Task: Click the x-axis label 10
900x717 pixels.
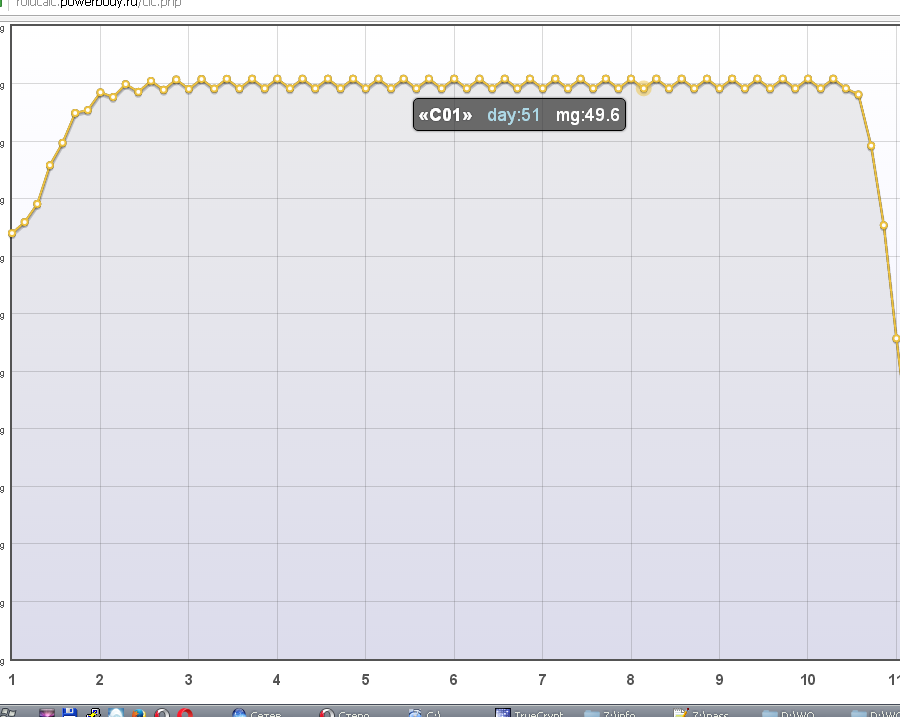Action: (808, 680)
